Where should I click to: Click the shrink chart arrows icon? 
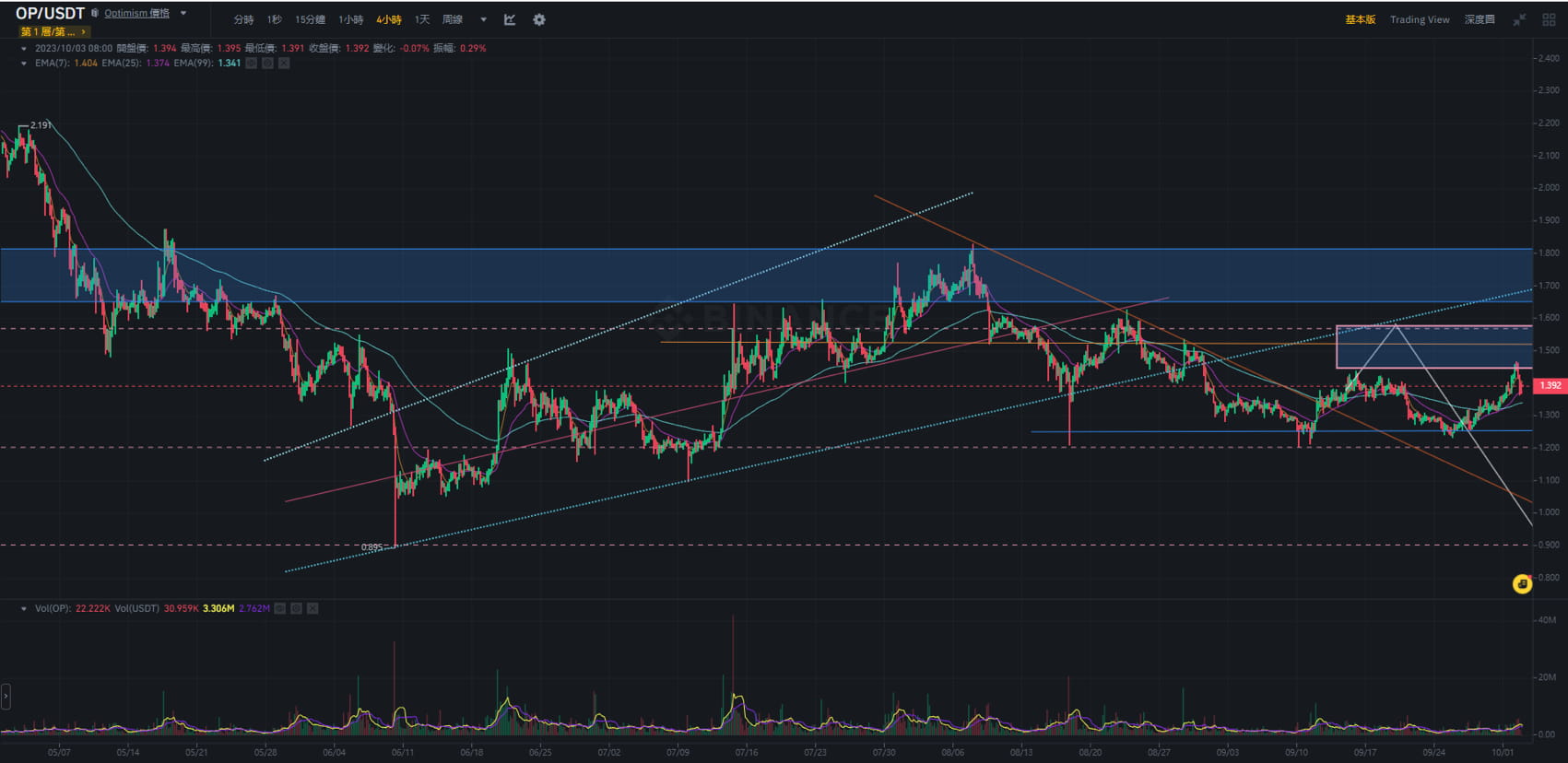pyautogui.click(x=1519, y=19)
